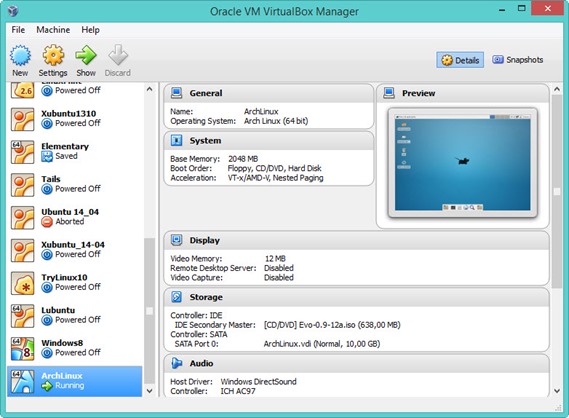569x418 pixels.
Task: Click the Saved state icon under Elementary
Action: coord(47,156)
